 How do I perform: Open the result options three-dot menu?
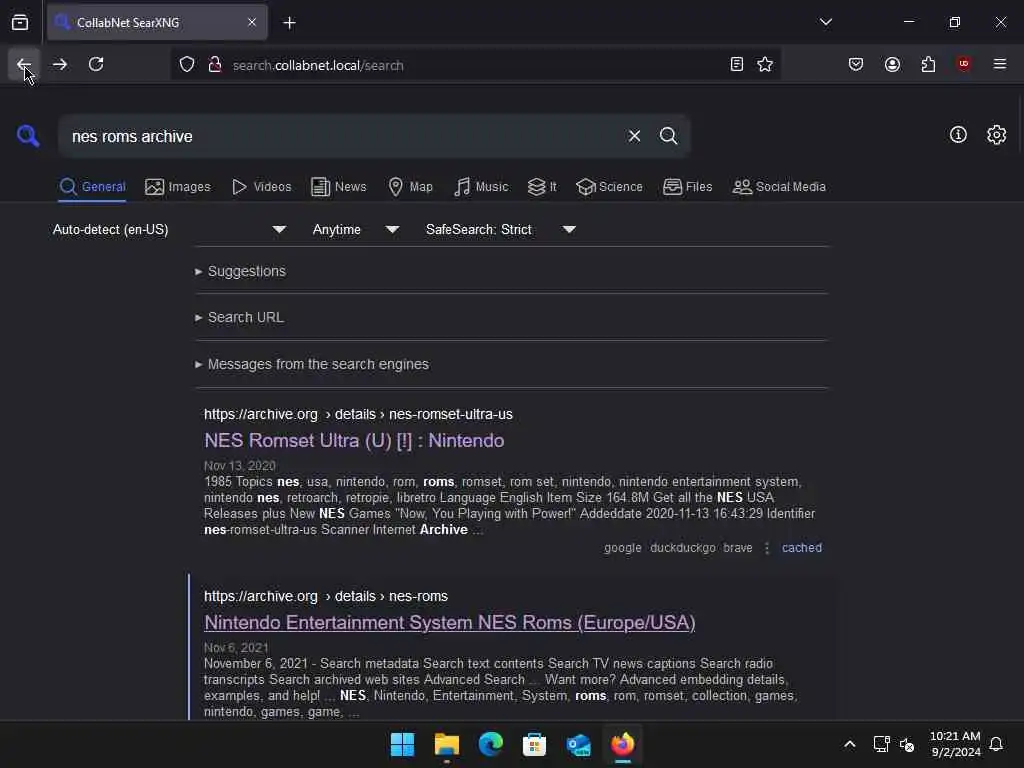(767, 549)
